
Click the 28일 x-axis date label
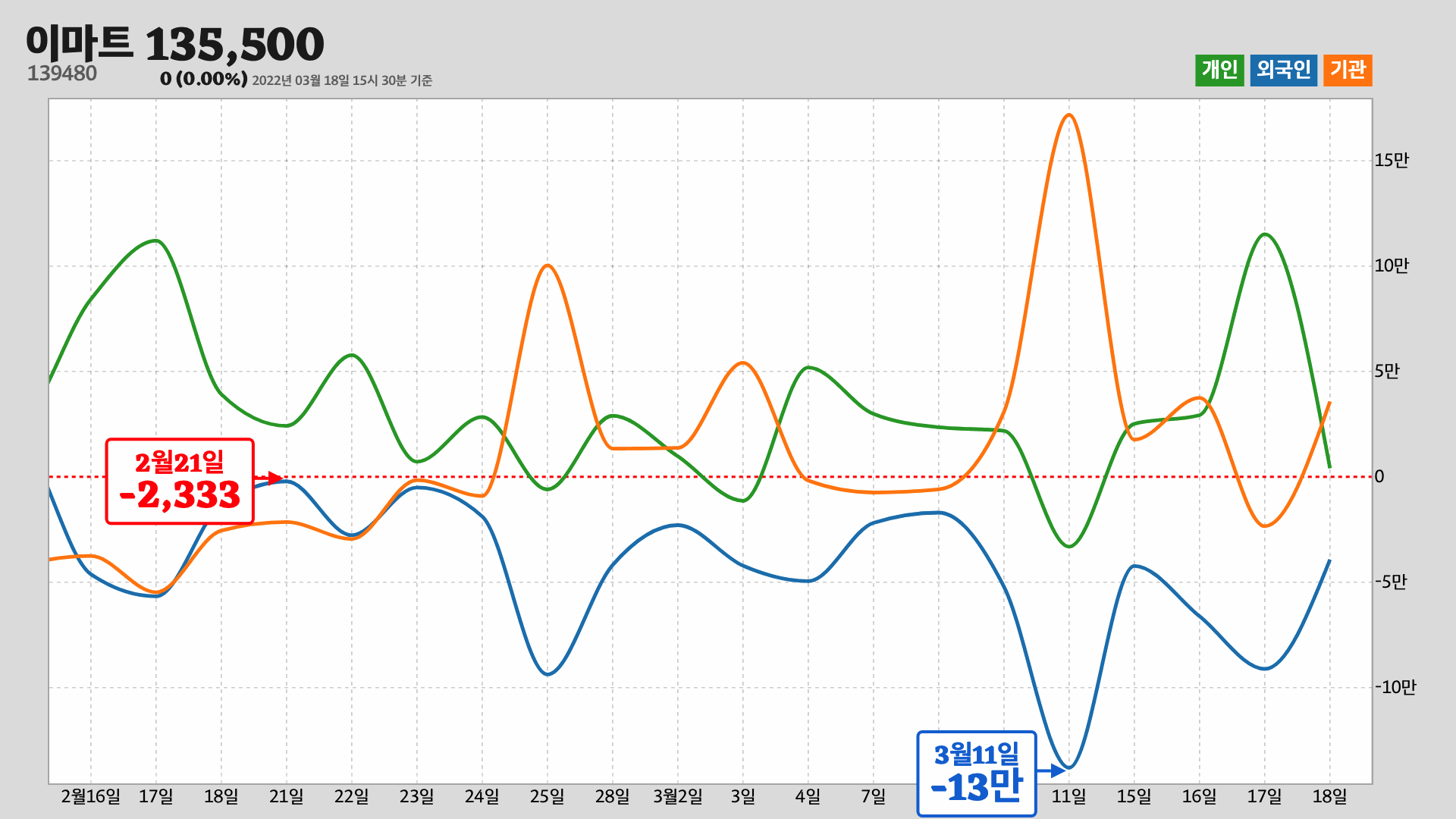click(x=613, y=796)
